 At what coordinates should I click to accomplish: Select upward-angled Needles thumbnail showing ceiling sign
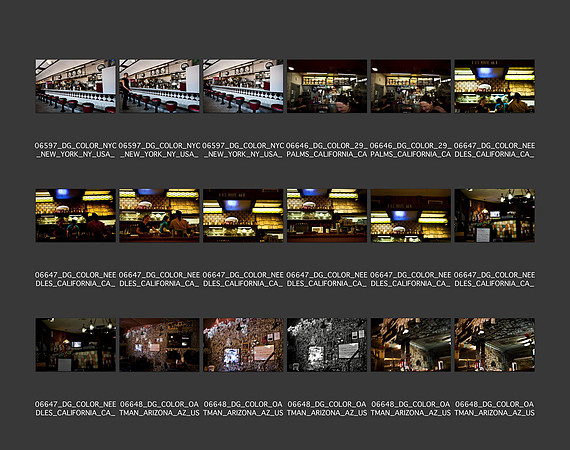pos(411,216)
